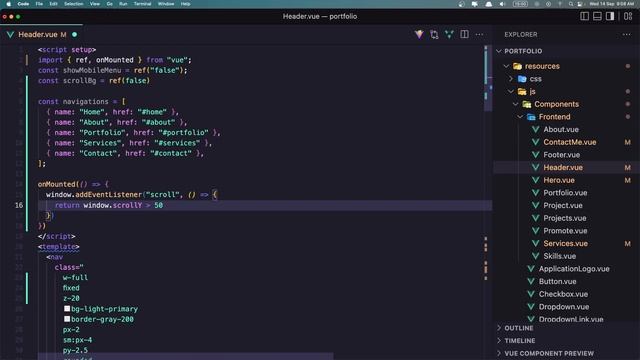The width and height of the screenshot is (640, 360).
Task: Toggle the secondary side bar layout button
Action: click(610, 16)
